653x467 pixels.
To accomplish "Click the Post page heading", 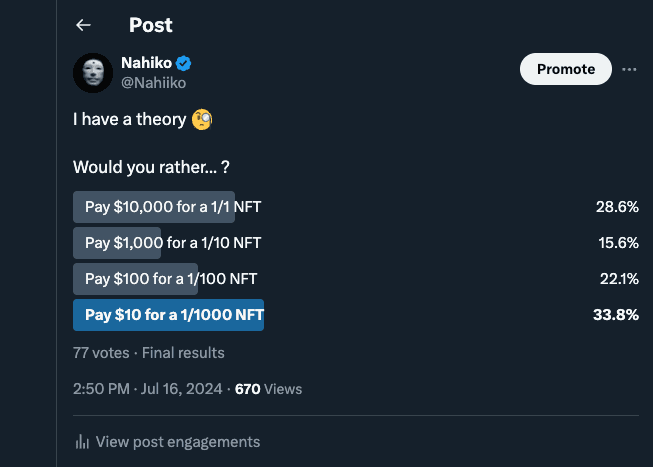I will [150, 25].
